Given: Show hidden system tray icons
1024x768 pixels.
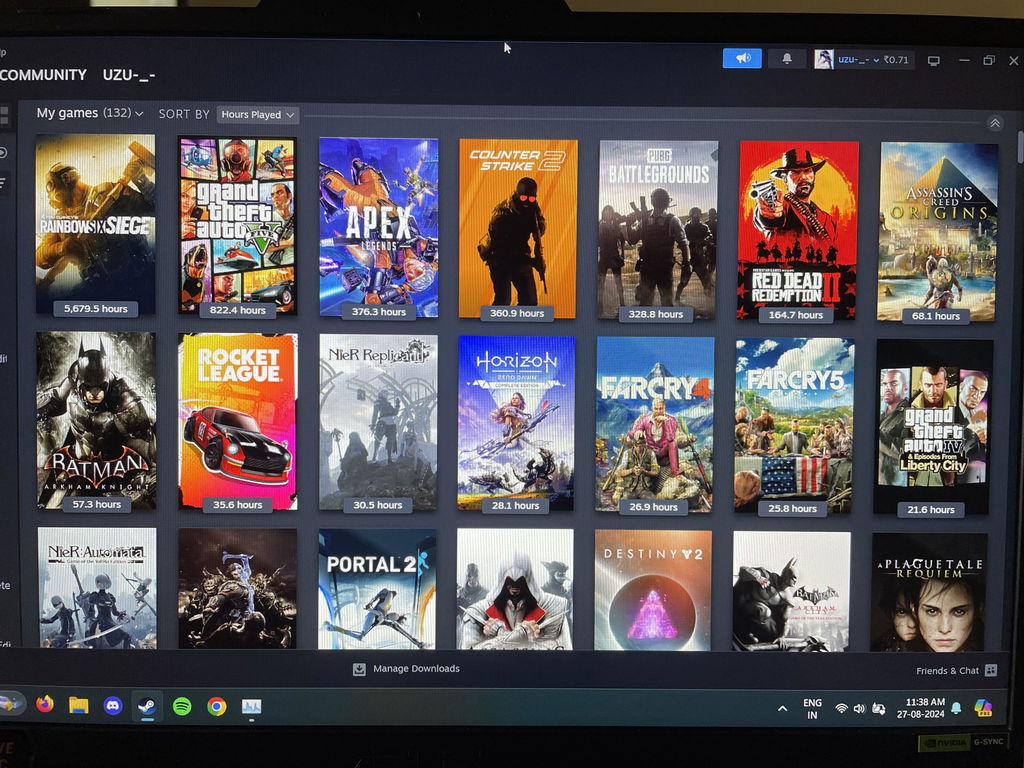Looking at the screenshot, I should (x=782, y=709).
